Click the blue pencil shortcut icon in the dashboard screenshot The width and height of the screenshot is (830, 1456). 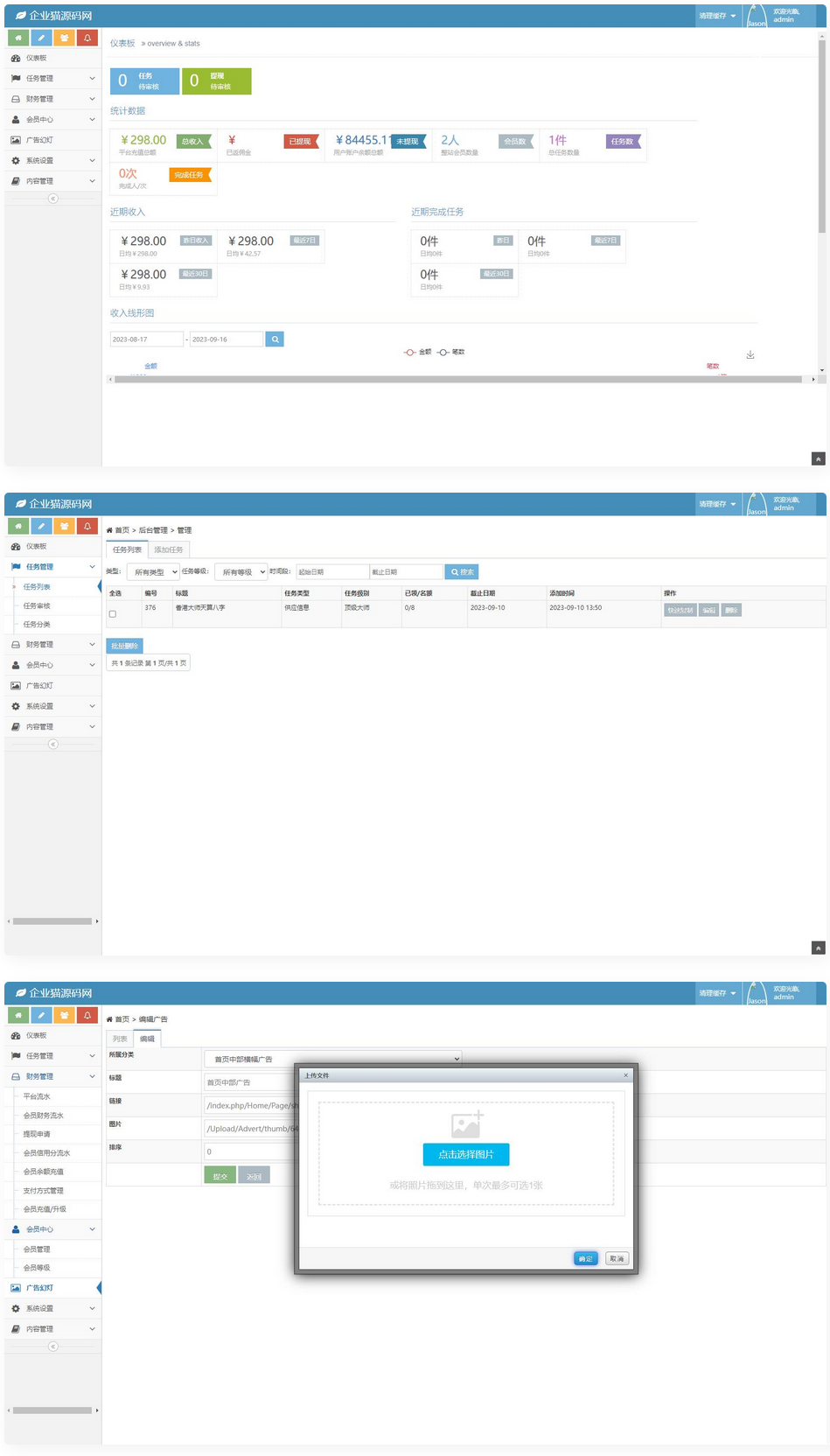41,38
